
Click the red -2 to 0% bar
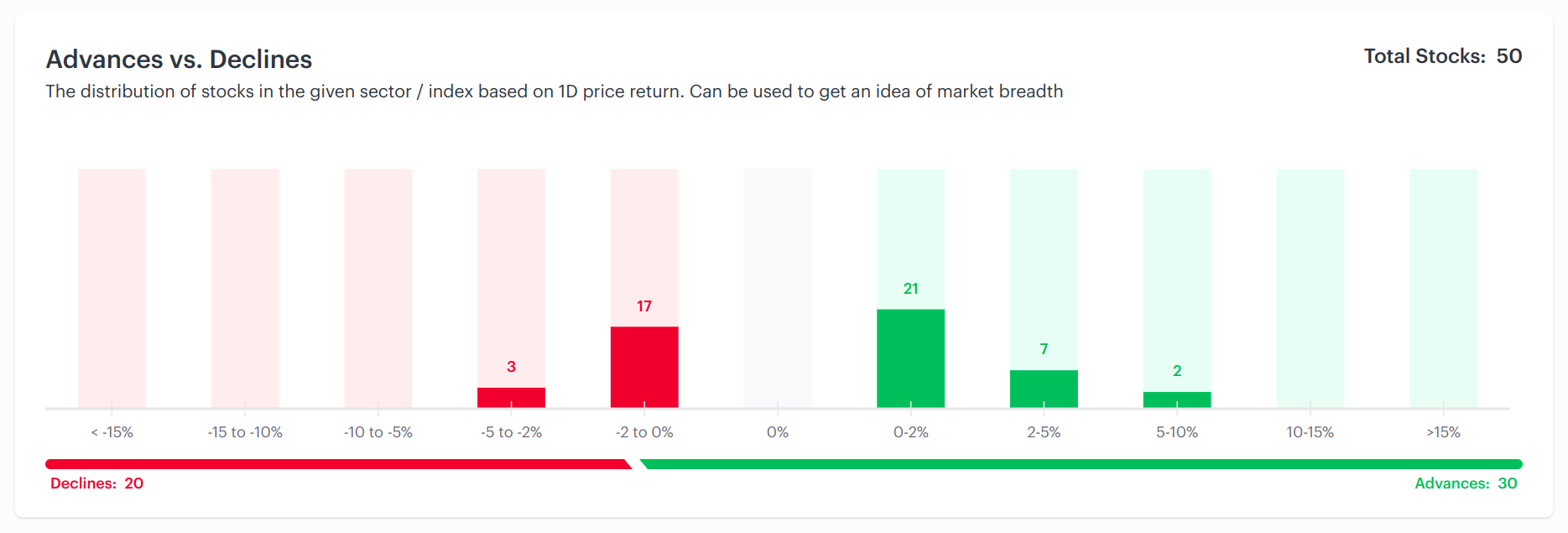(644, 367)
